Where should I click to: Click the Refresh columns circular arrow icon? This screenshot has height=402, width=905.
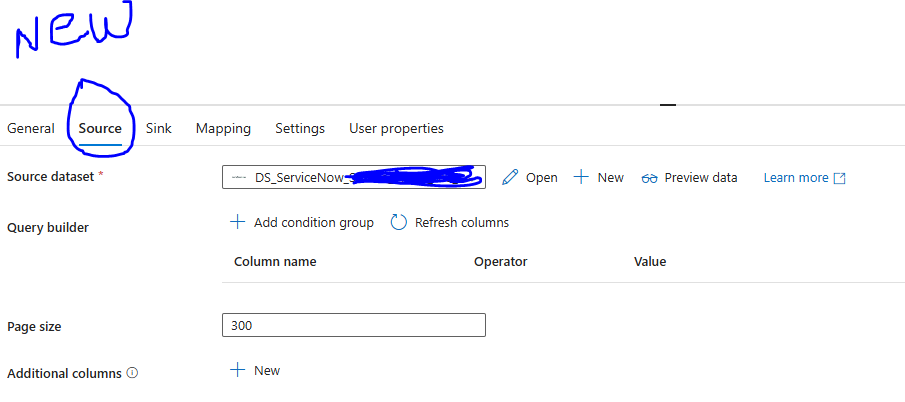click(x=399, y=222)
